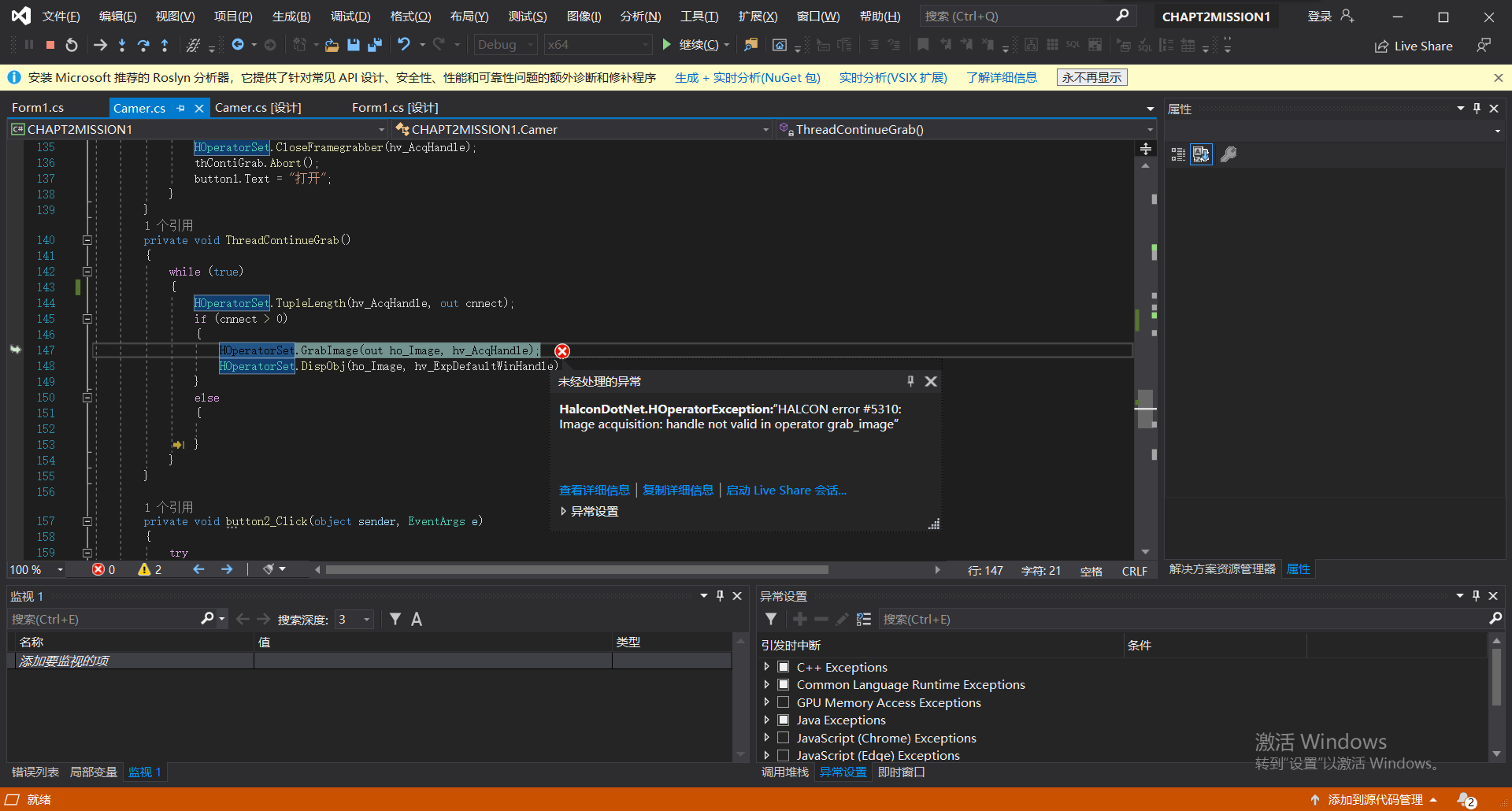Stop debugging with the red square
Screen dimensions: 1512x811
[50, 45]
